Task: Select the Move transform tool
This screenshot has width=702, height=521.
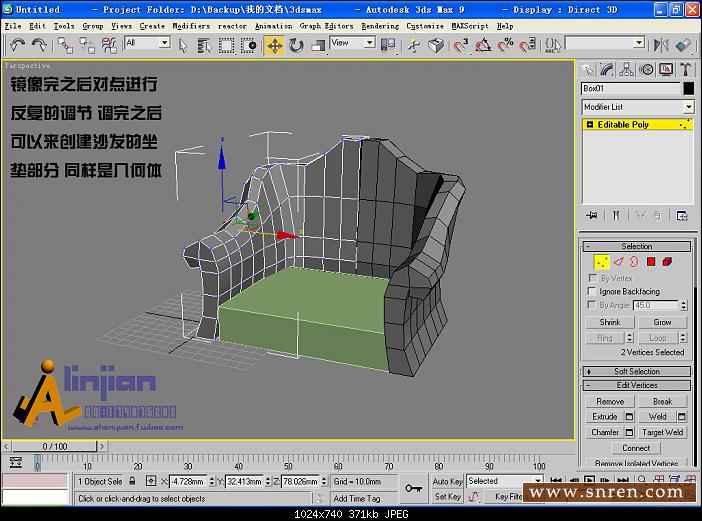Action: click(x=274, y=45)
